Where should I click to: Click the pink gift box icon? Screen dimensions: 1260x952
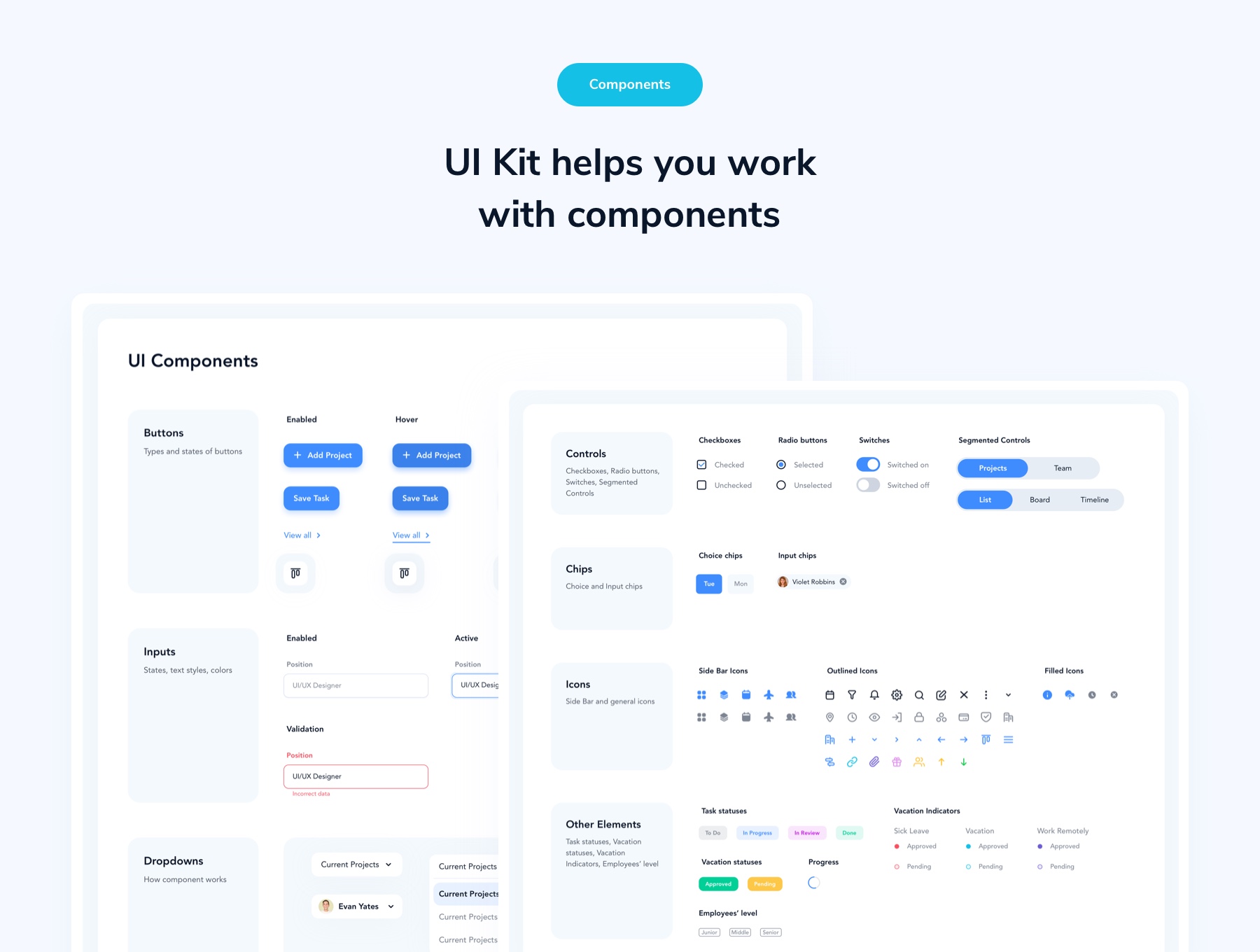tap(897, 762)
